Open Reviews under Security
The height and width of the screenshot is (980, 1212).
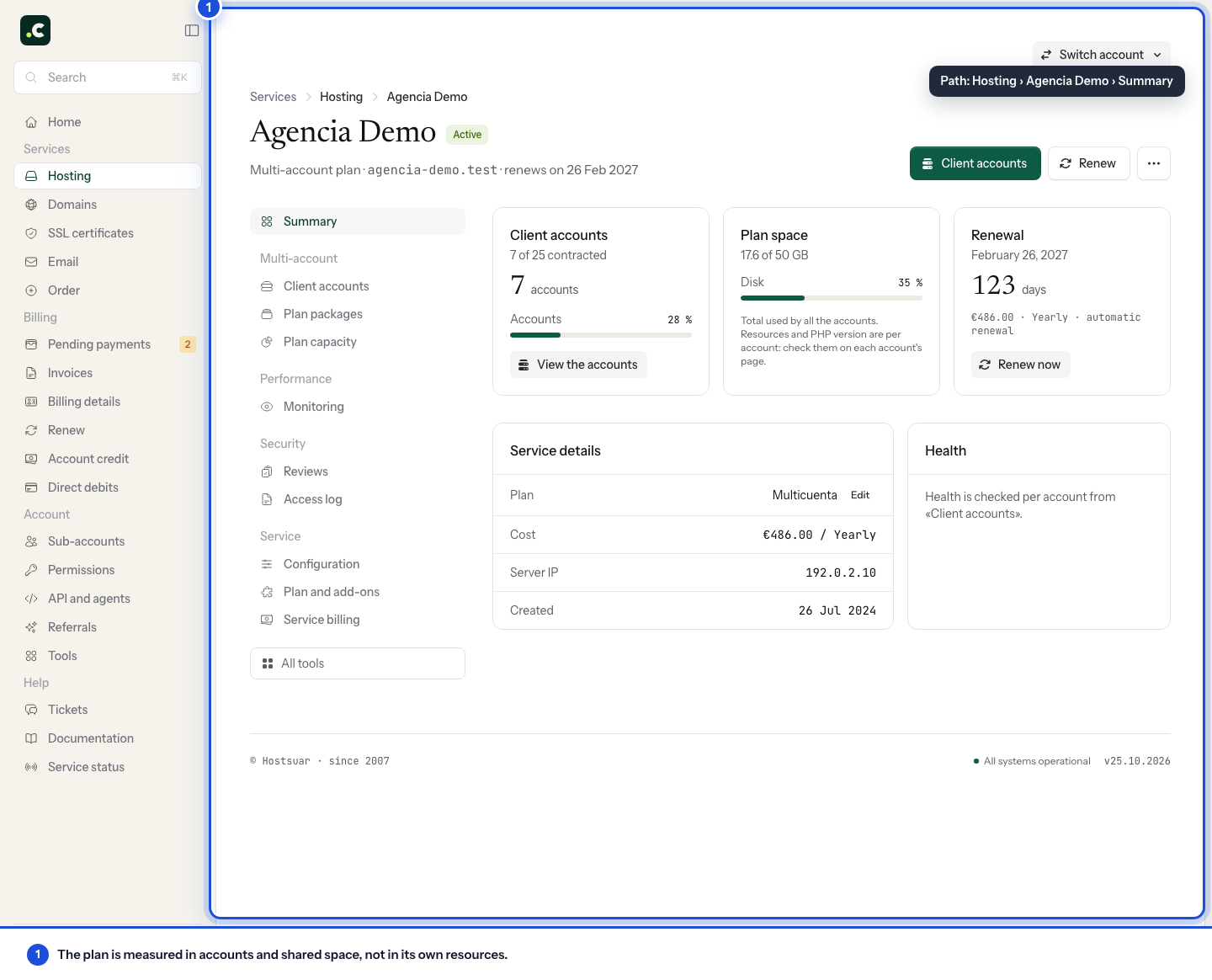358,471
